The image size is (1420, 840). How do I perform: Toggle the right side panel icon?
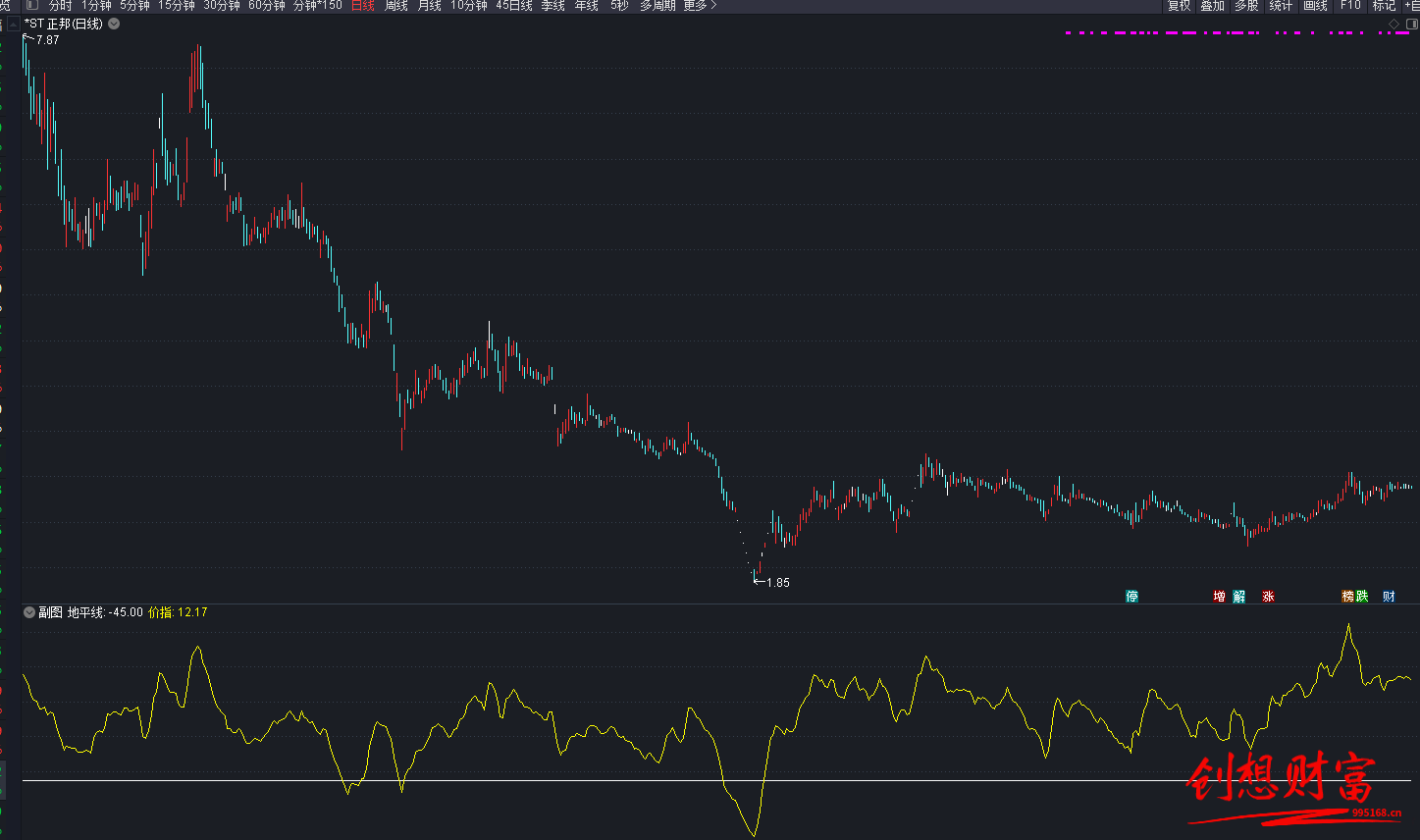[x=1410, y=24]
